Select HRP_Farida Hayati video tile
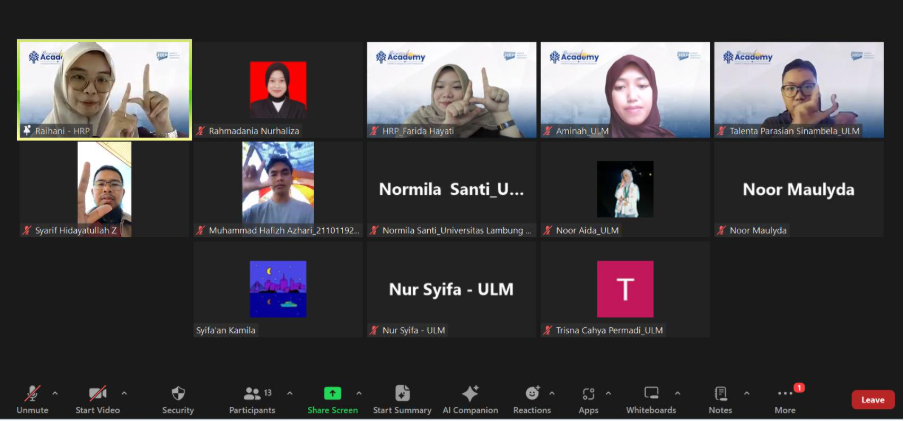 (x=451, y=89)
